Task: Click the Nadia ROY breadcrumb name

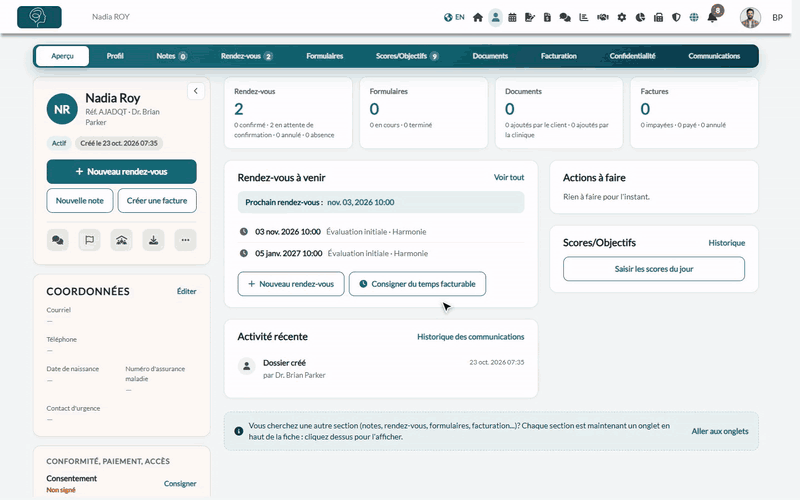Action: coord(111,17)
